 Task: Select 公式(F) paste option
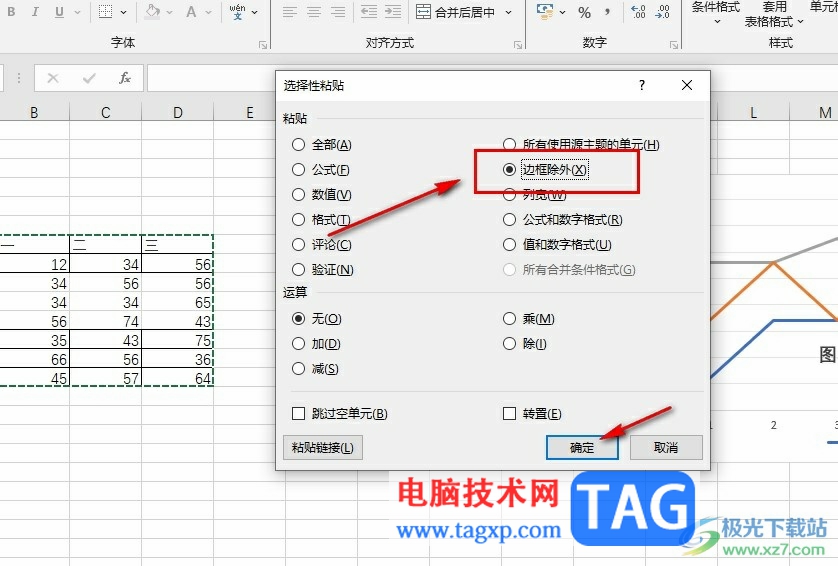click(x=321, y=169)
